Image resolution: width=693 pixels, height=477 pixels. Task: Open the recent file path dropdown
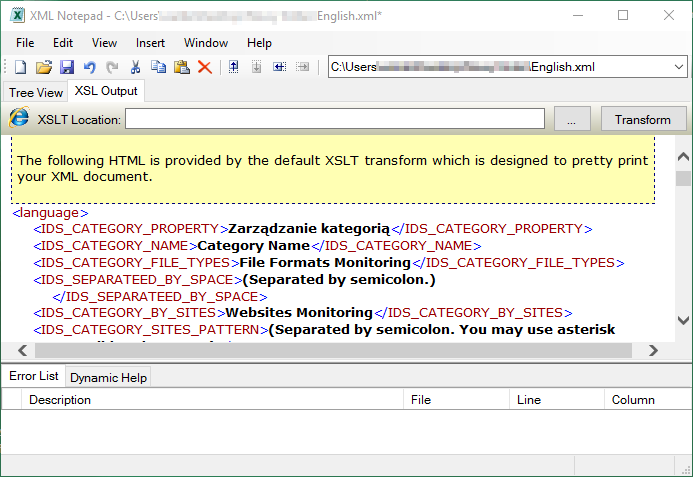click(679, 67)
